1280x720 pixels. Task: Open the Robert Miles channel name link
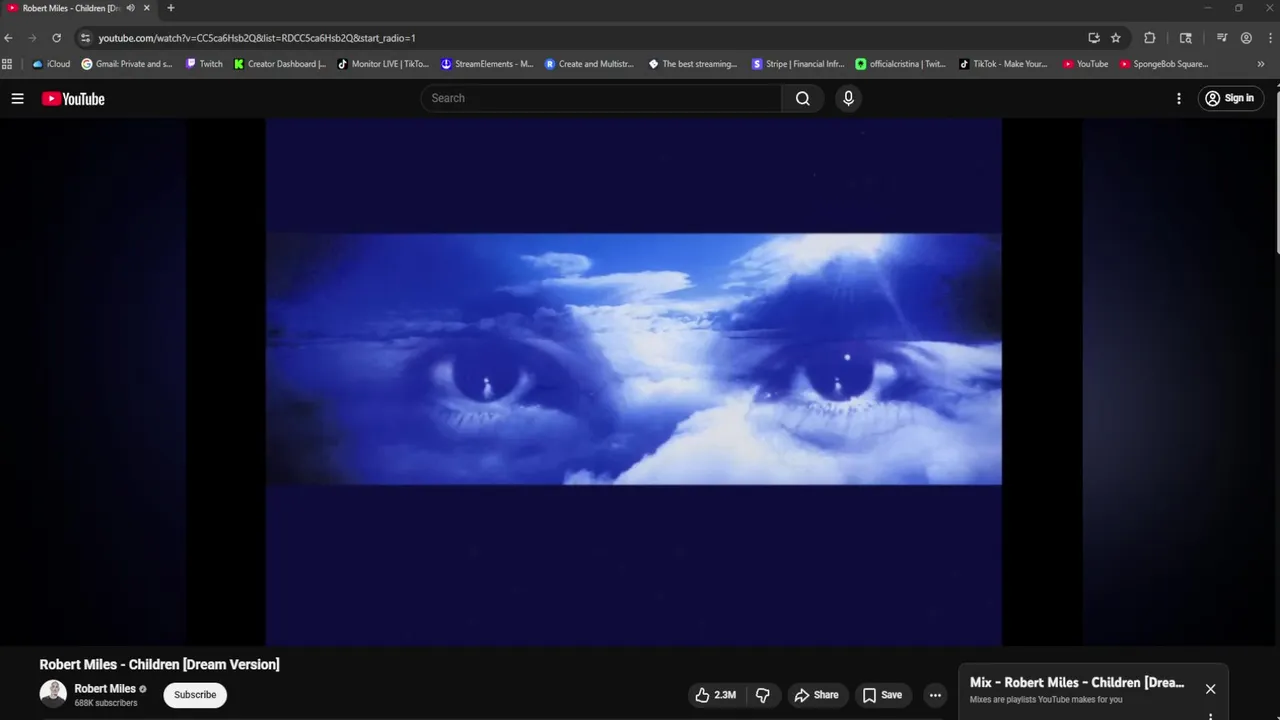coord(105,689)
